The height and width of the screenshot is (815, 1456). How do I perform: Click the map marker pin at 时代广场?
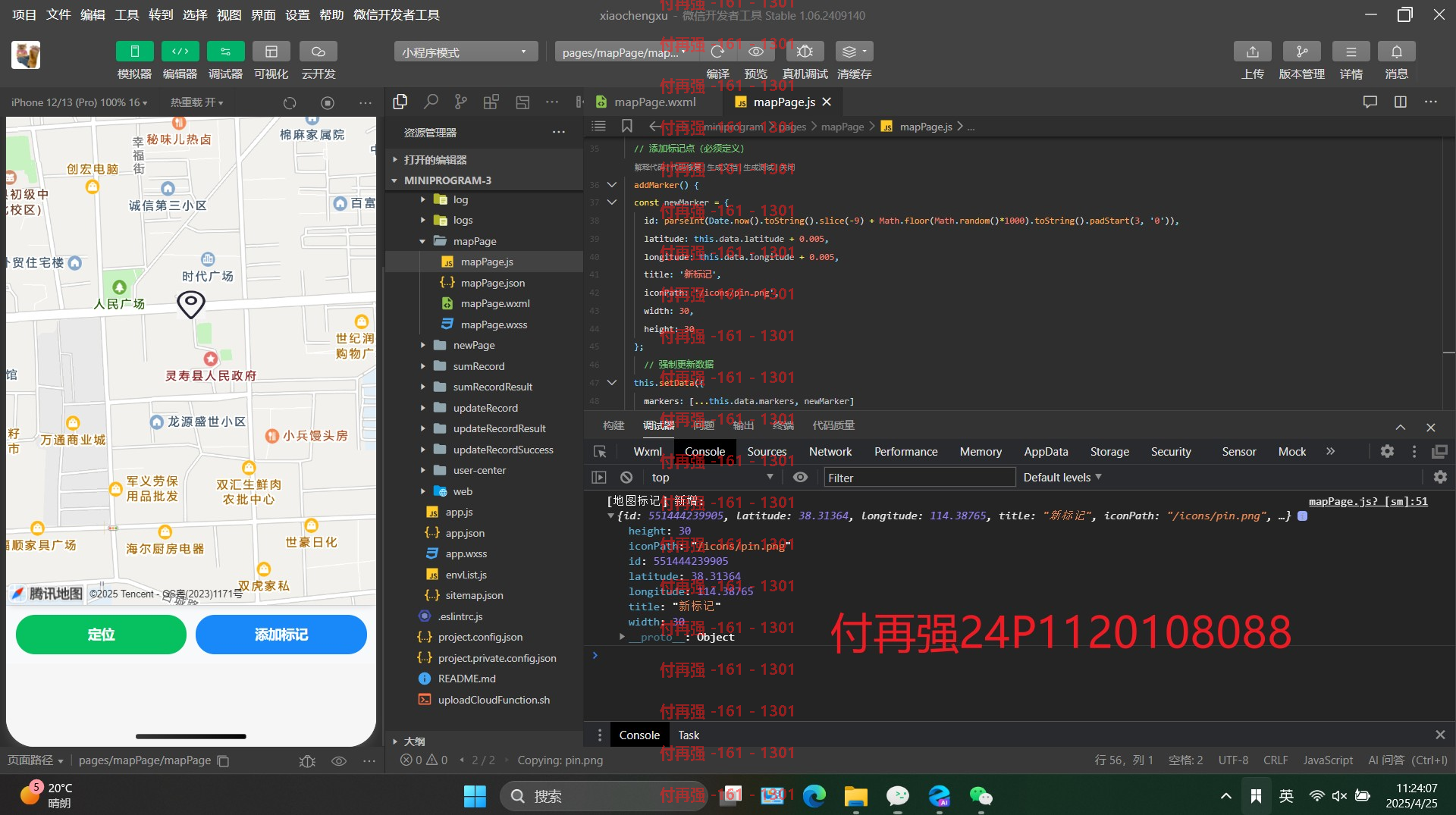(x=191, y=305)
